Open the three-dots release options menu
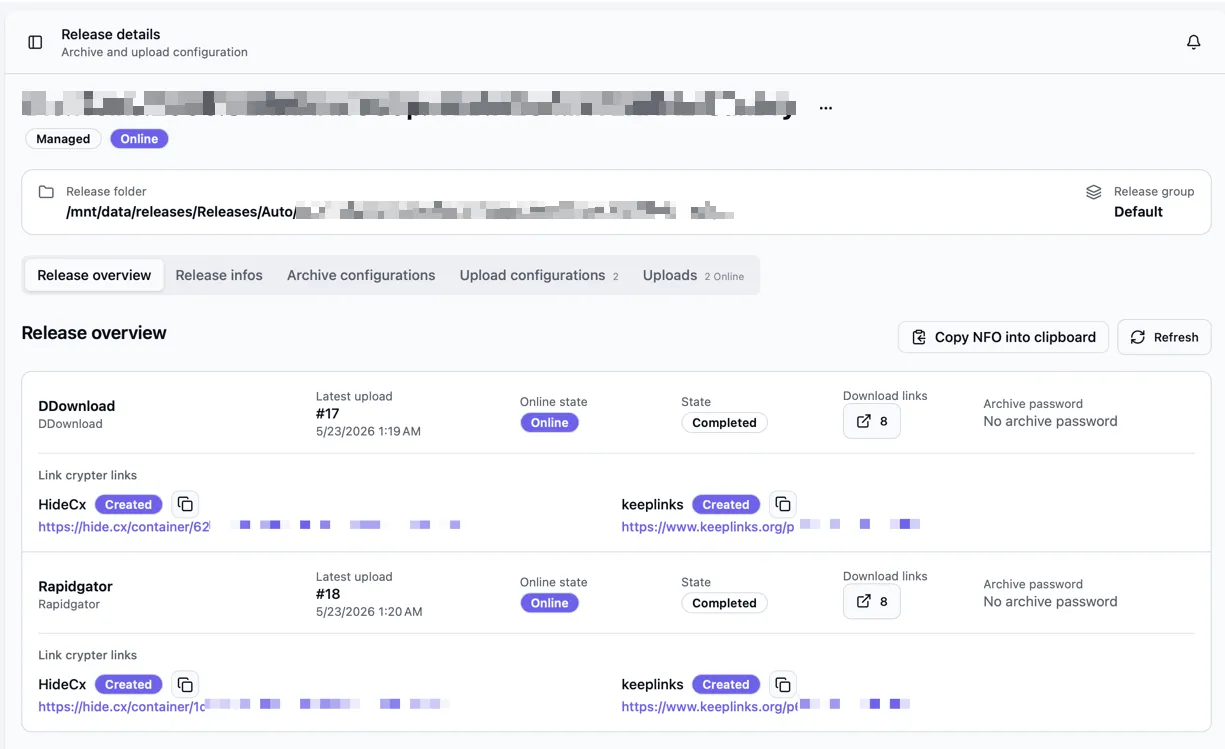This screenshot has width=1225, height=749. (825, 108)
